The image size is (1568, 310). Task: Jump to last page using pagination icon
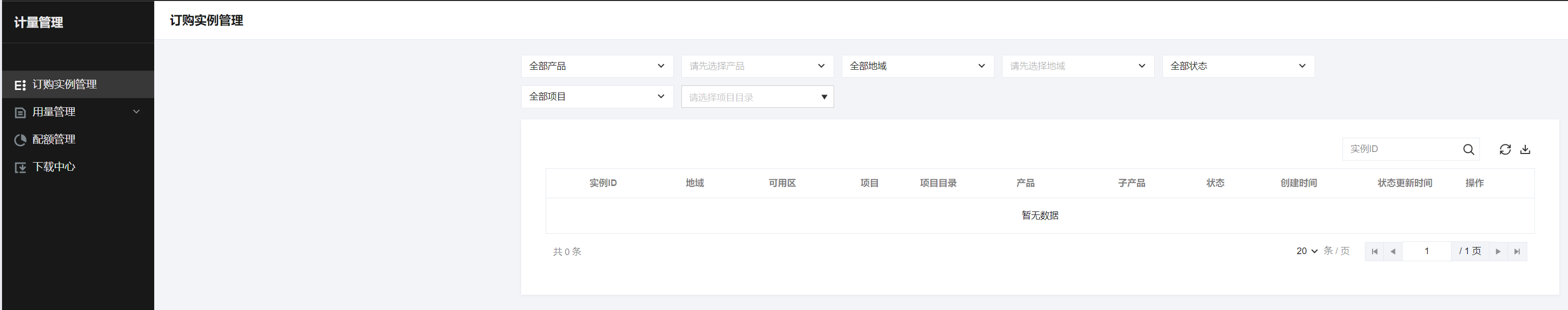pos(1517,252)
